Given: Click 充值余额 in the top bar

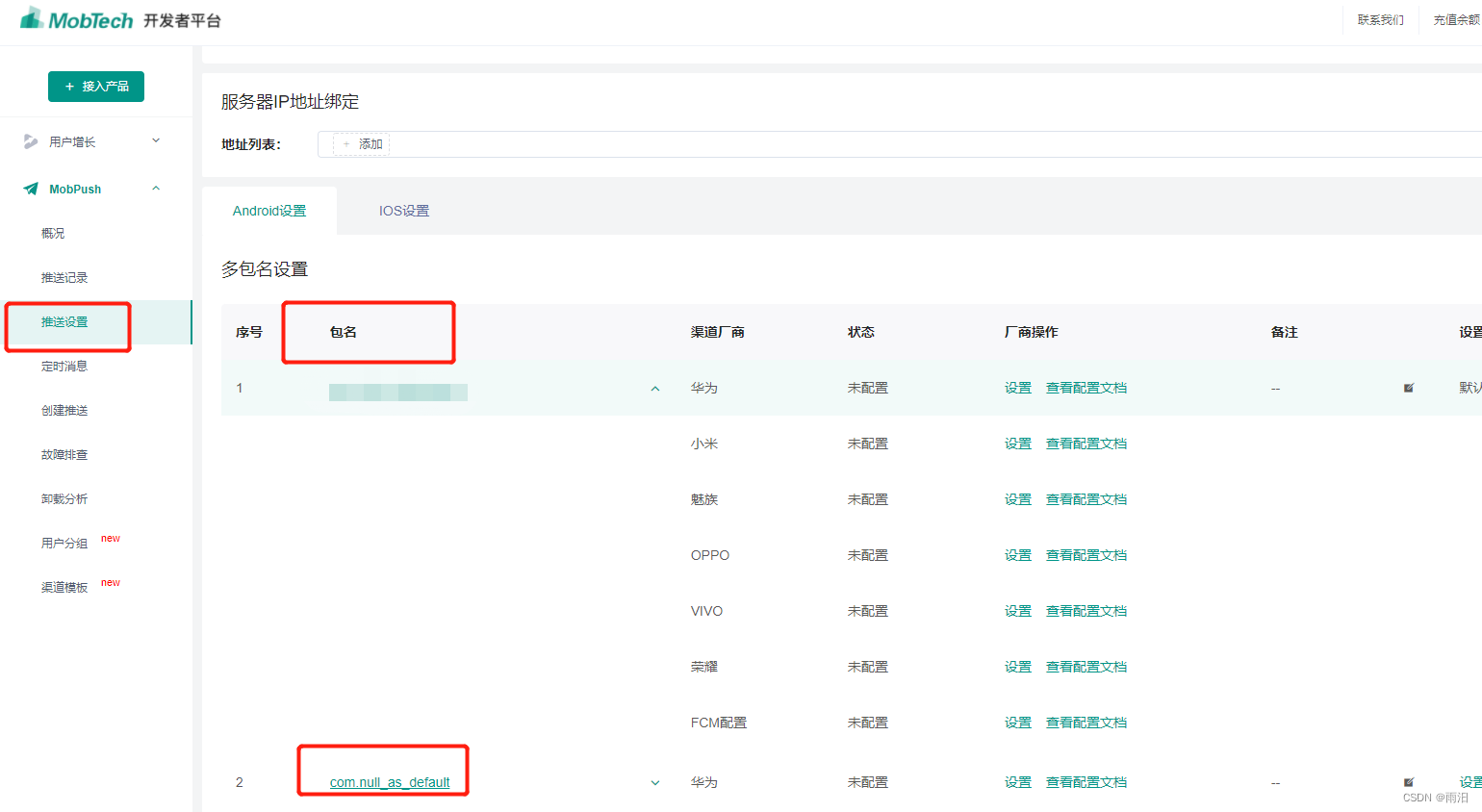Looking at the screenshot, I should pos(1457,20).
